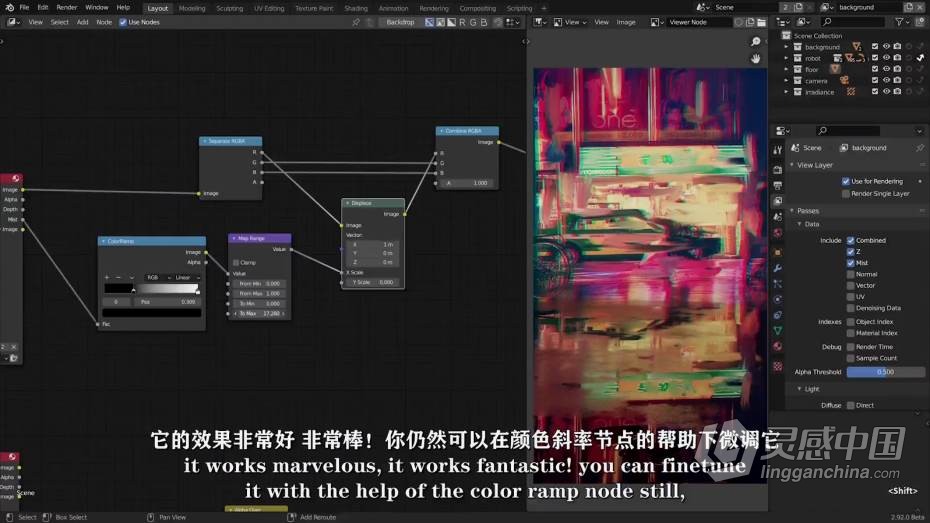Show B channel of backdrop

484,22
